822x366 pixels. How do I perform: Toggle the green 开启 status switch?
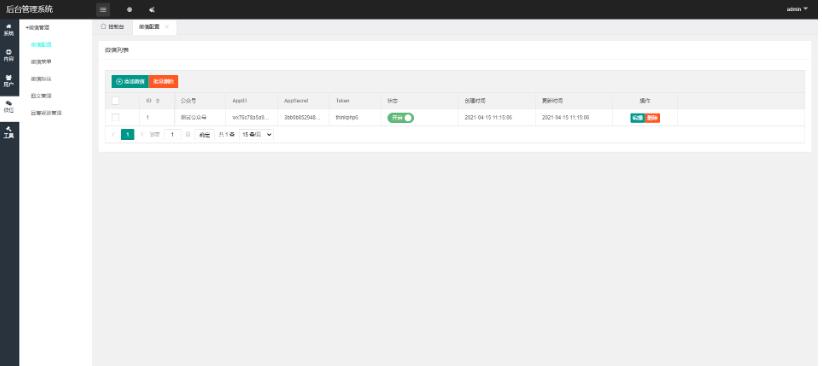click(x=401, y=118)
